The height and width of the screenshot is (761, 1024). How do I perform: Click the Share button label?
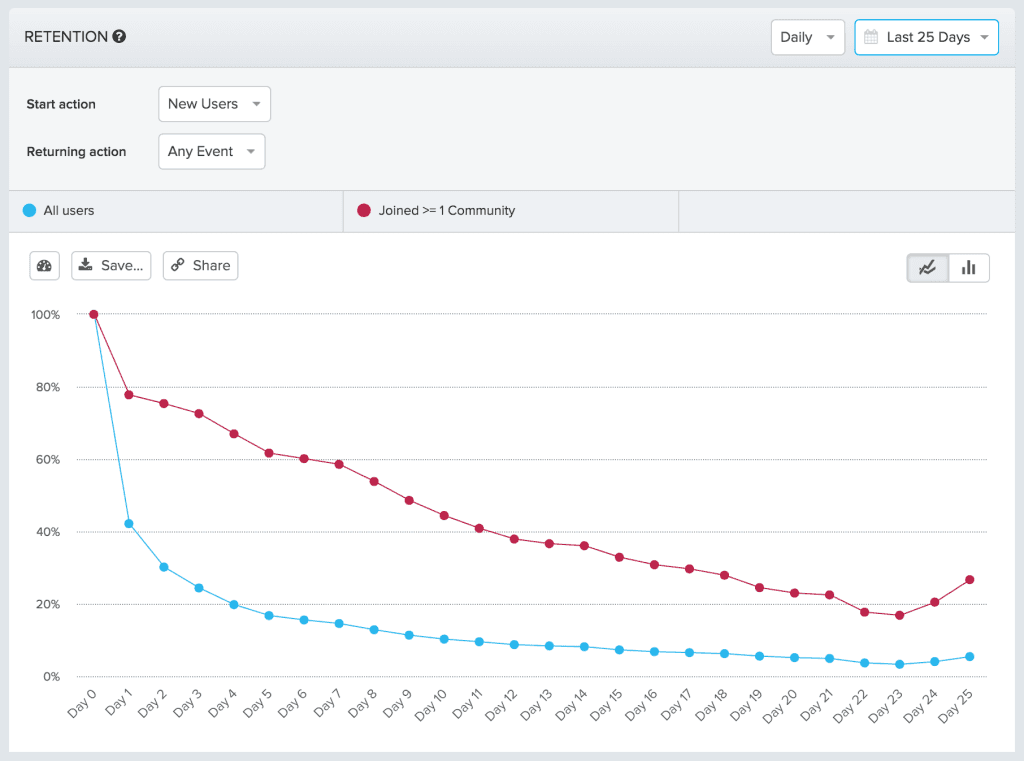(211, 266)
